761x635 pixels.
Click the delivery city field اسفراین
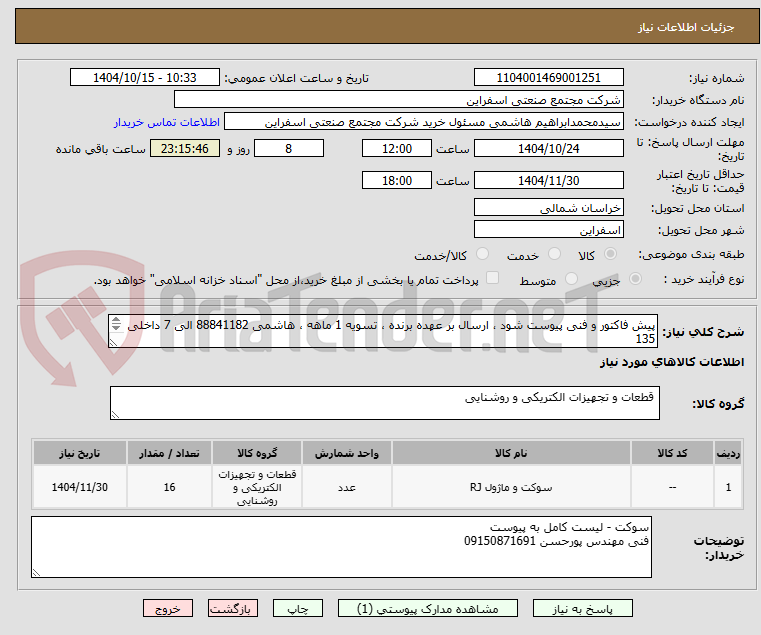point(548,230)
